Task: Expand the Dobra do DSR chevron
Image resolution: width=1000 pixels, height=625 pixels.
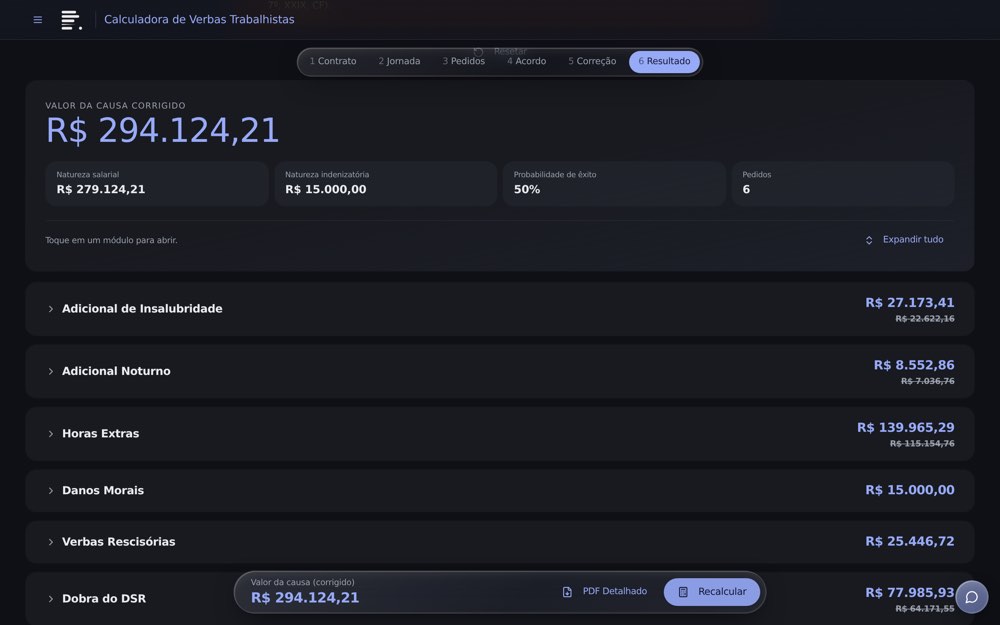Action: point(50,599)
